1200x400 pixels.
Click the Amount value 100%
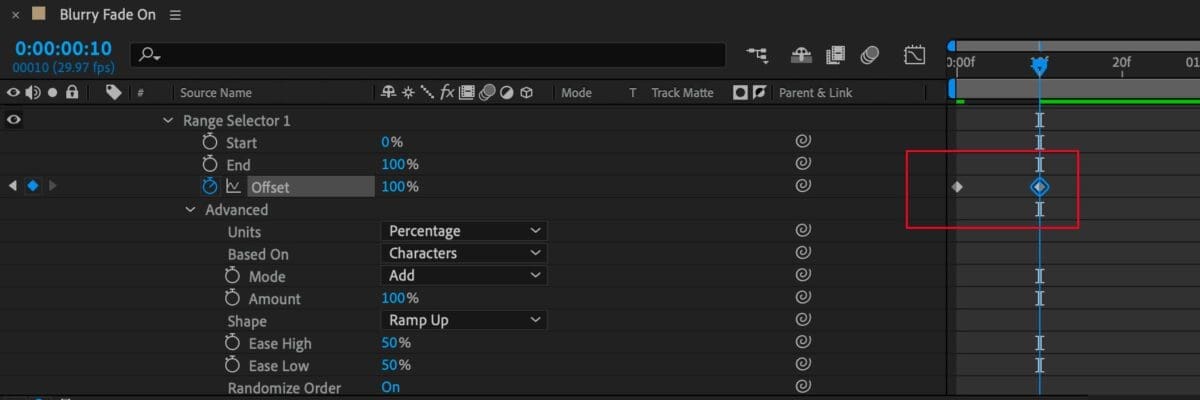[x=400, y=298]
